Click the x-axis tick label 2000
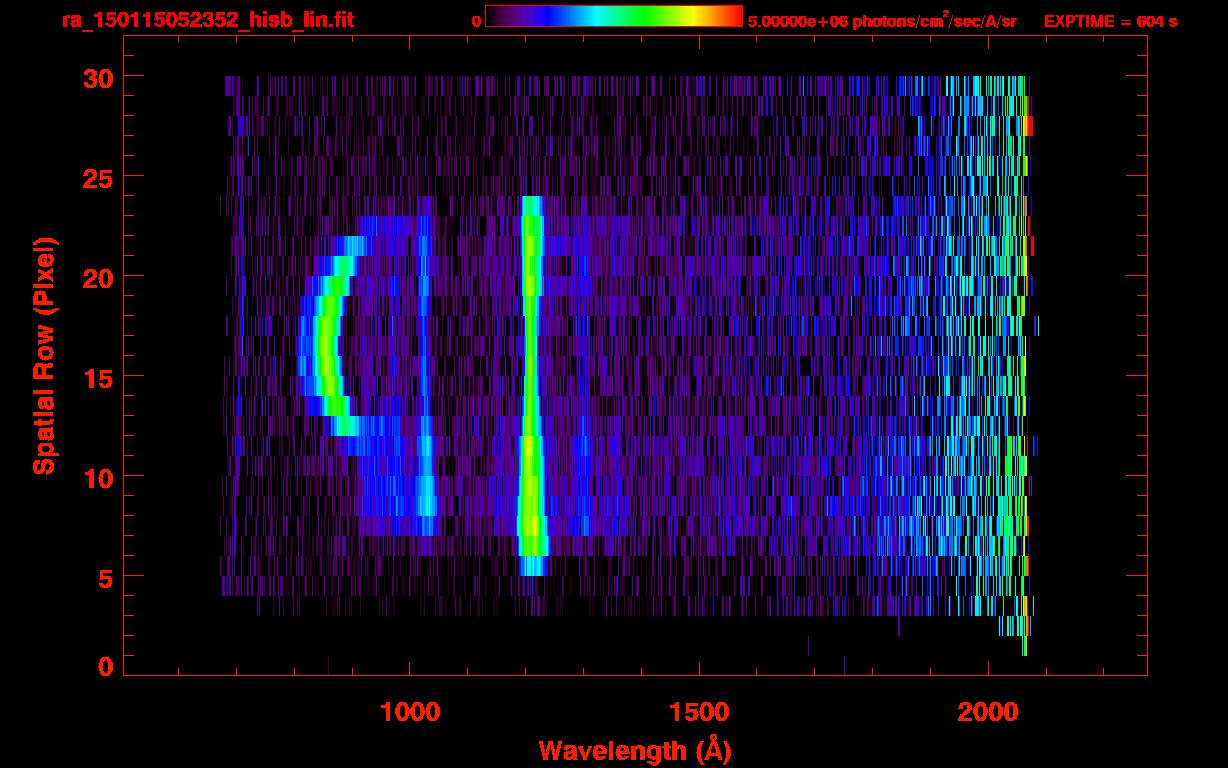1228x768 pixels. (988, 712)
